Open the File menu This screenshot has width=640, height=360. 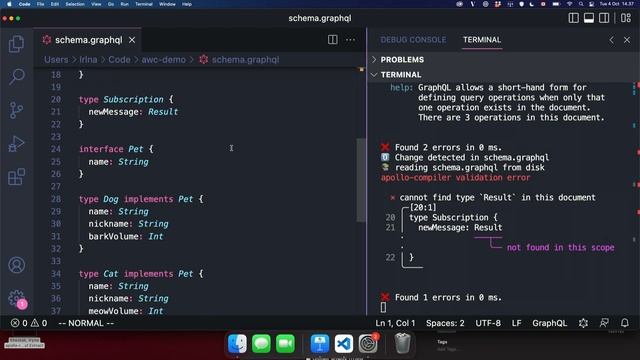click(40, 4)
